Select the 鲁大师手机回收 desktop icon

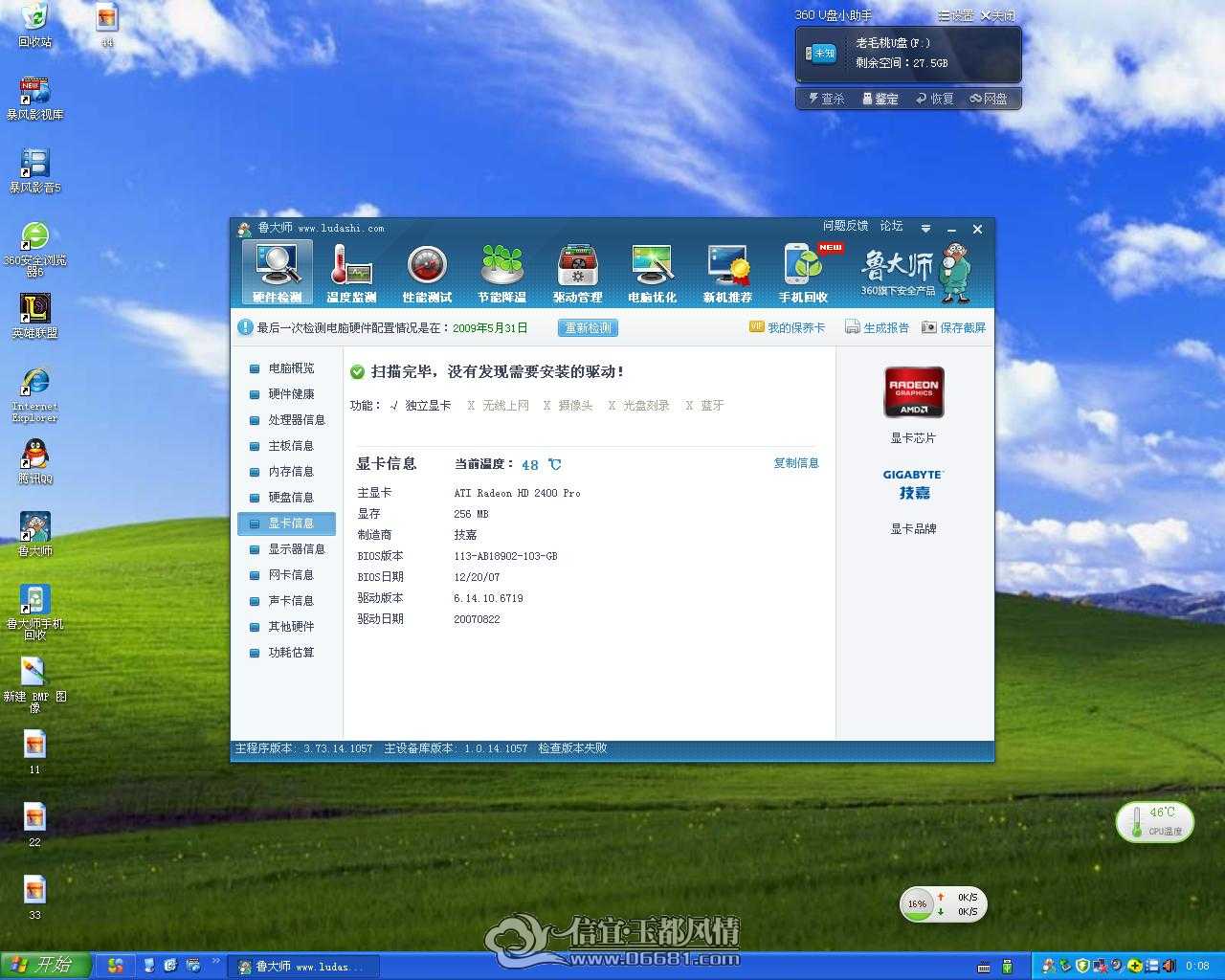click(x=34, y=612)
